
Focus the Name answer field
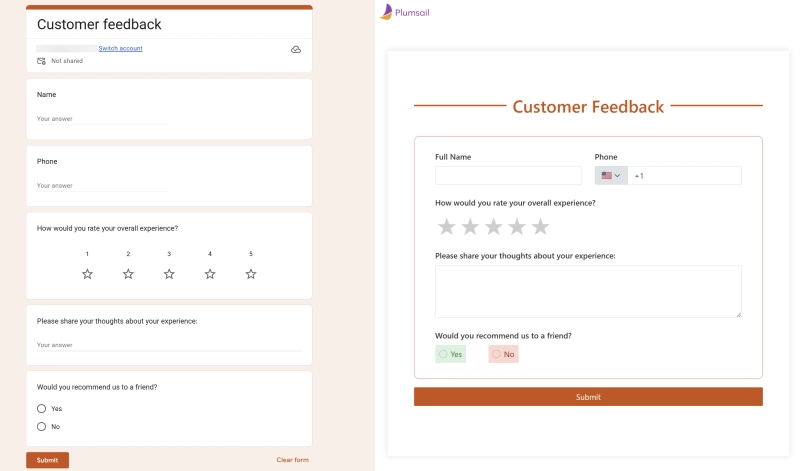click(x=103, y=119)
